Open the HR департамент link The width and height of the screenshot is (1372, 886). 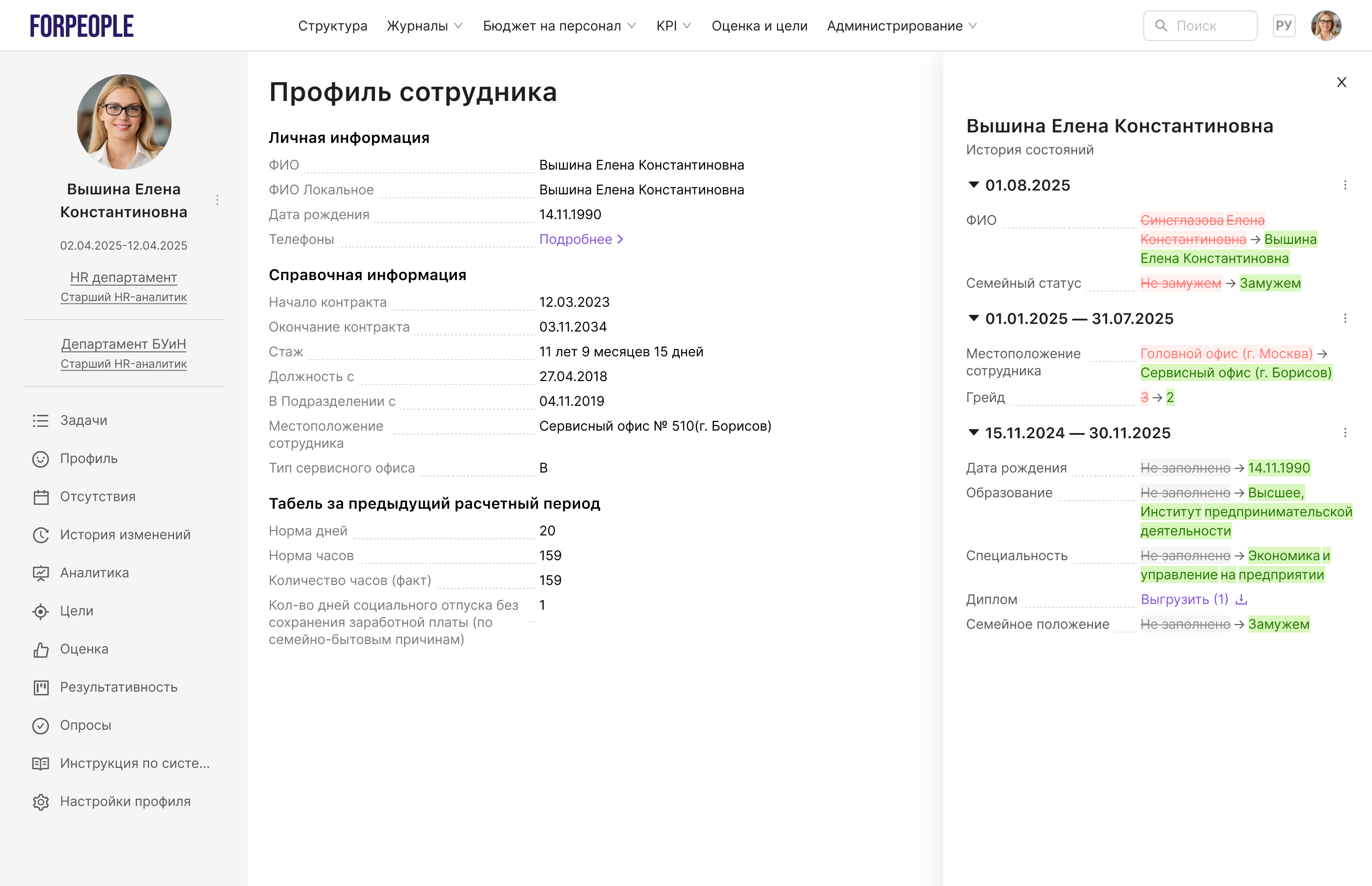tap(123, 277)
